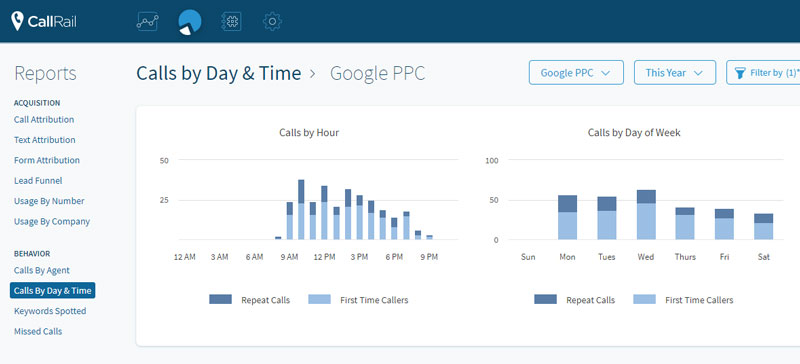Open the Filter by dropdown

coord(763,72)
